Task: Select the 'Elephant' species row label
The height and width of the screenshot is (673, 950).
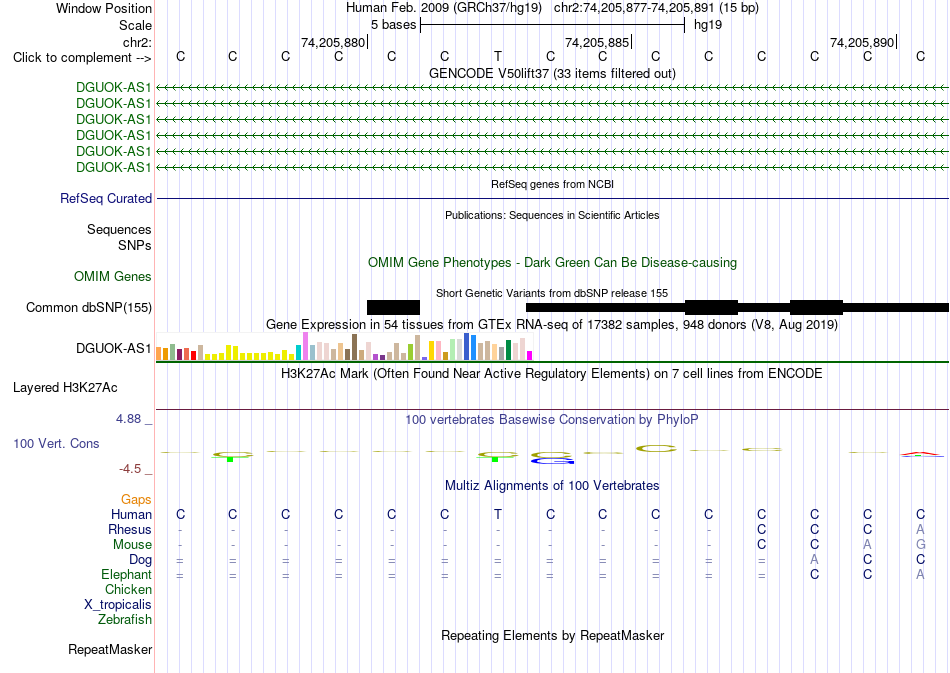Action: [126, 574]
